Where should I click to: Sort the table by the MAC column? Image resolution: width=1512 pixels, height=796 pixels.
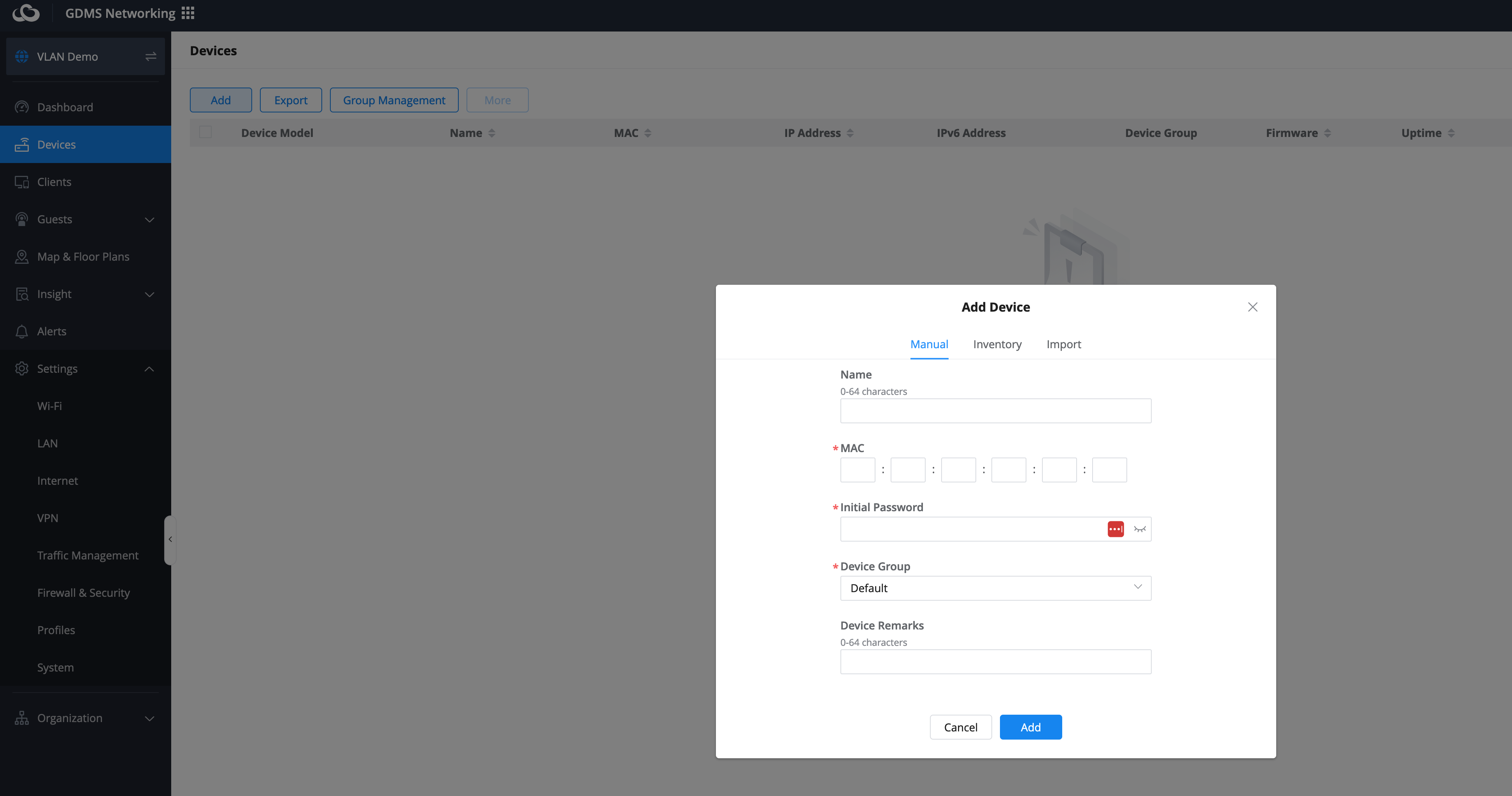tap(647, 133)
